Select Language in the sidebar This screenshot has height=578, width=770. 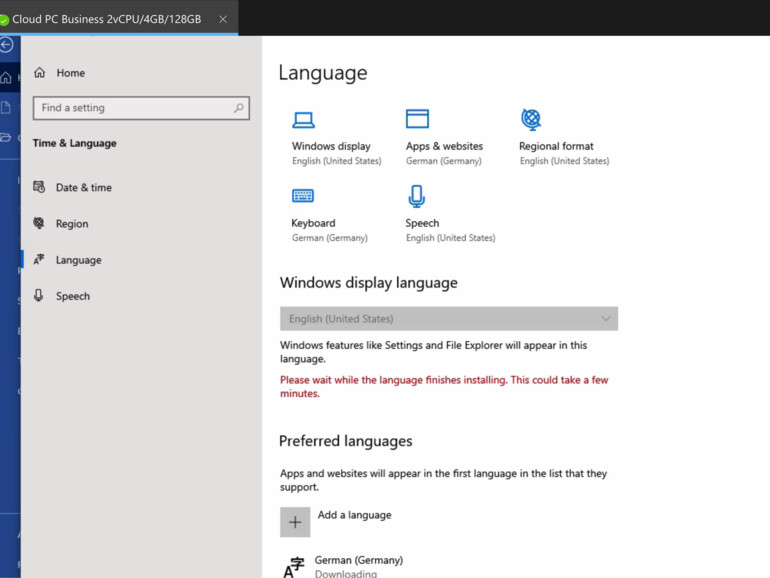(x=79, y=260)
